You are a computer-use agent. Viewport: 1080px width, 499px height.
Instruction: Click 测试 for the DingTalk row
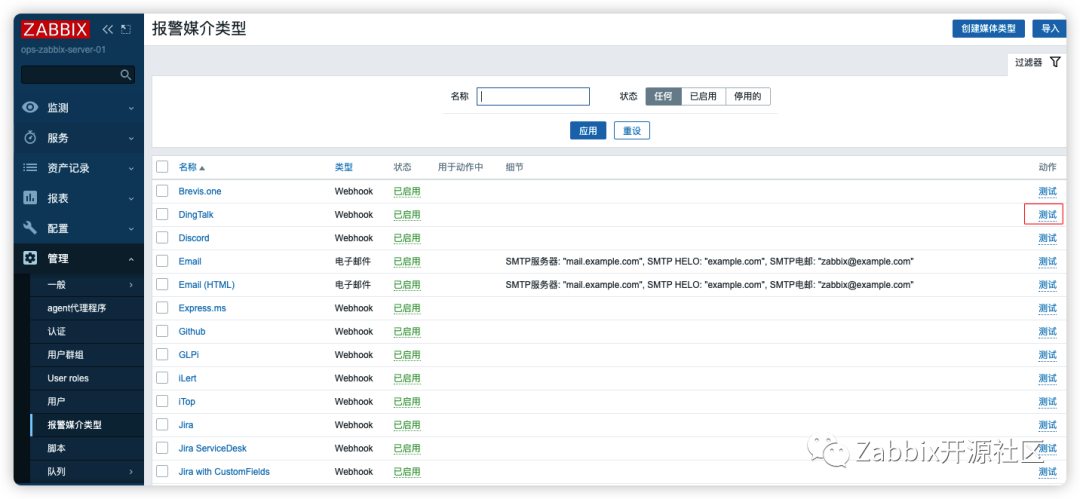1047,214
